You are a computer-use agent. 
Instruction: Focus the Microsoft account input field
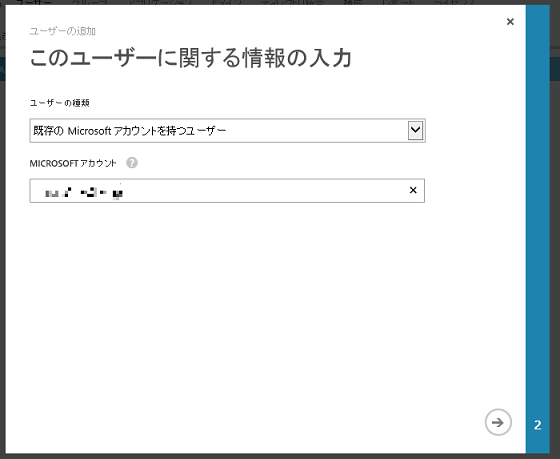click(x=227, y=191)
